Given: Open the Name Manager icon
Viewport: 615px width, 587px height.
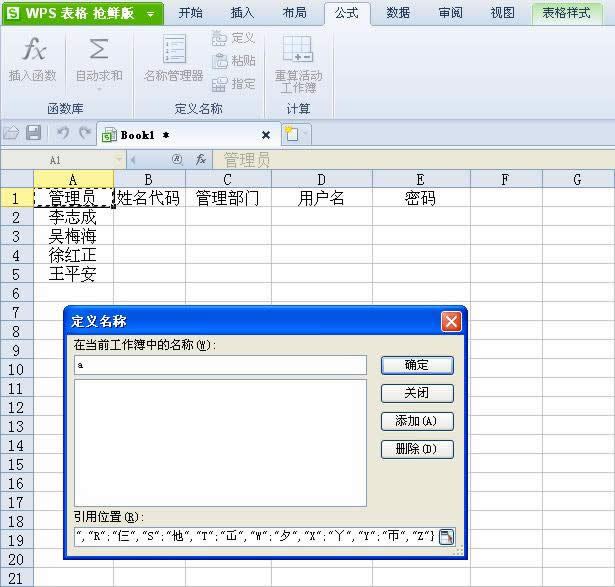Looking at the screenshot, I should point(174,49).
